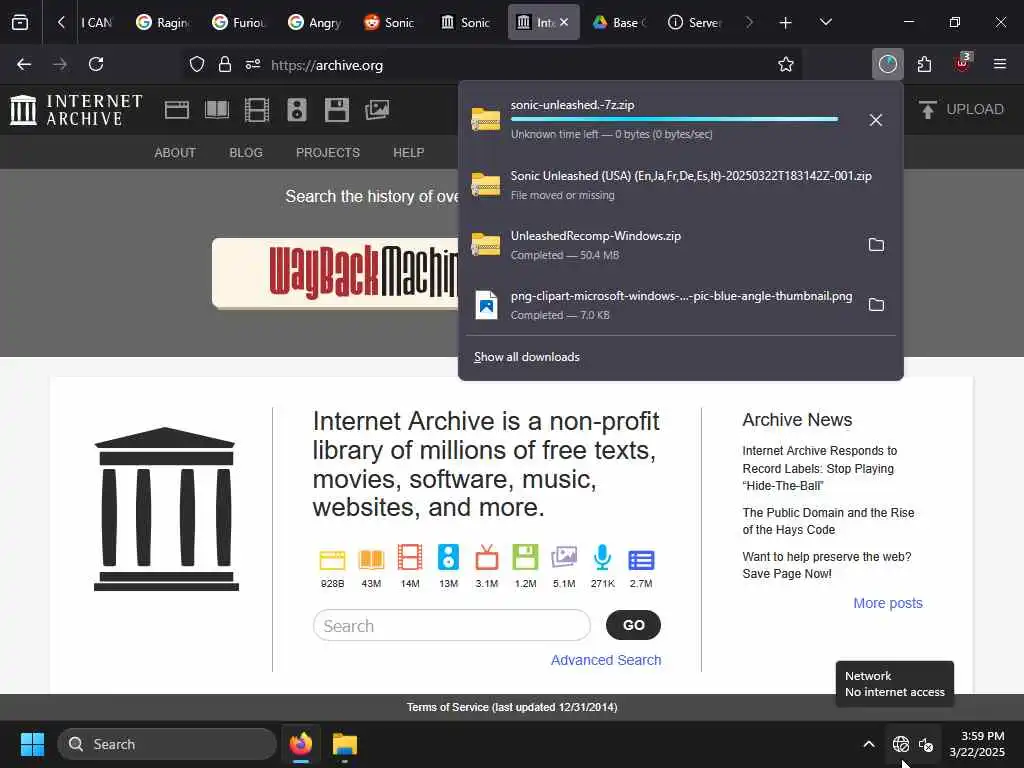The height and width of the screenshot is (768, 1024).
Task: Open the Texts book icon in top nav
Action: pos(217,110)
